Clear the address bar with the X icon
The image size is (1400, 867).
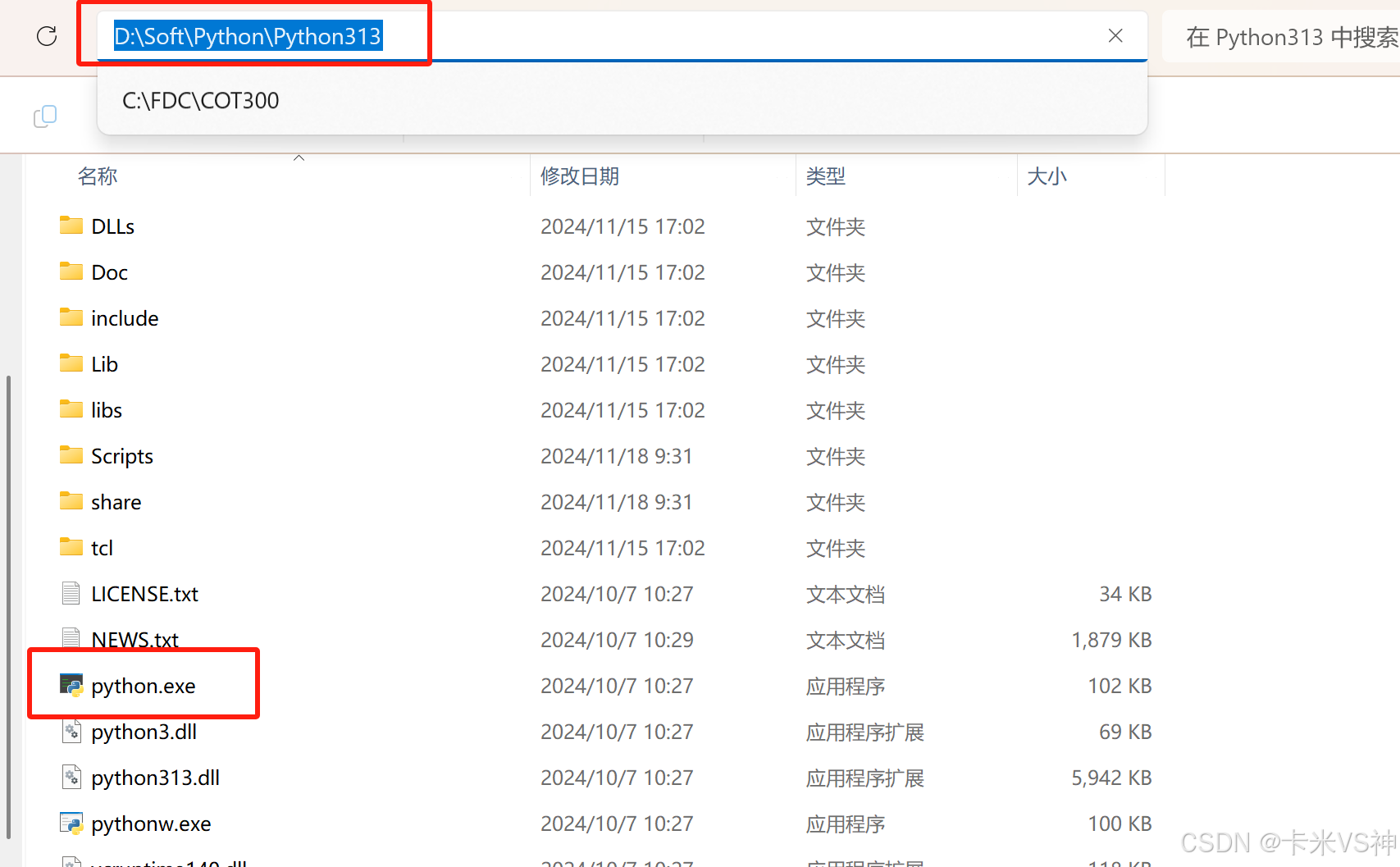pos(1115,36)
